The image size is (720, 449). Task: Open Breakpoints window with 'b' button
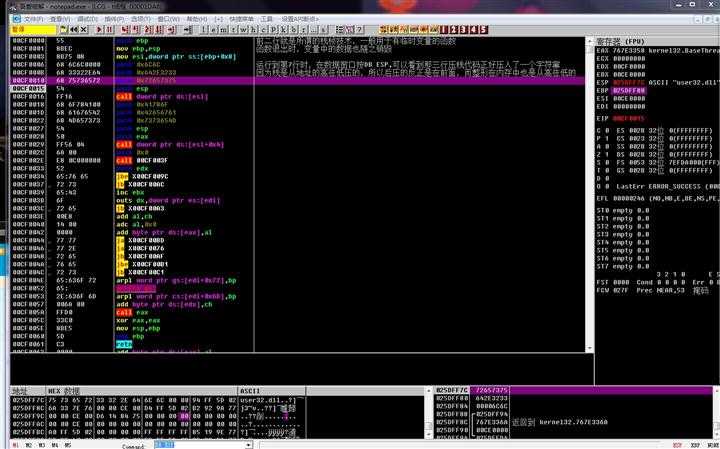click(x=294, y=29)
